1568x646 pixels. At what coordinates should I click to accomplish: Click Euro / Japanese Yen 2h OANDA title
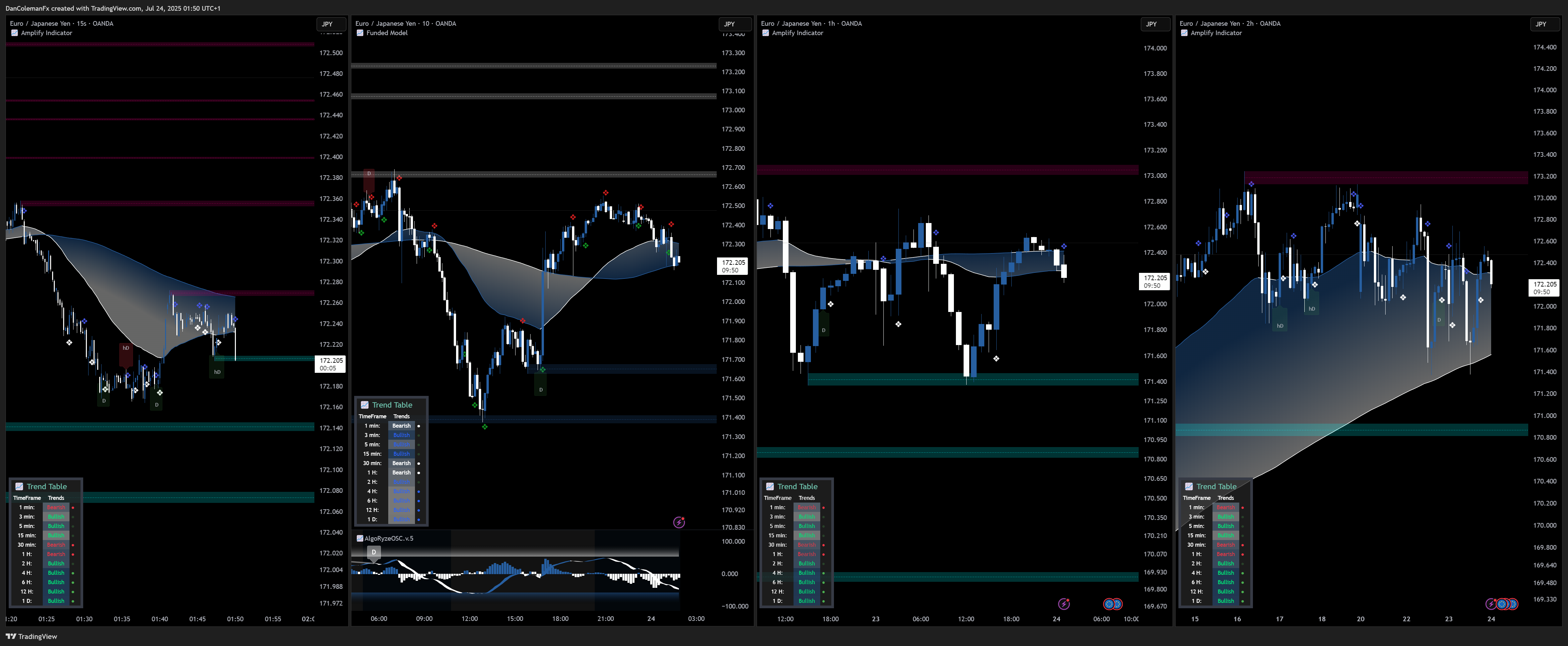pos(1230,23)
